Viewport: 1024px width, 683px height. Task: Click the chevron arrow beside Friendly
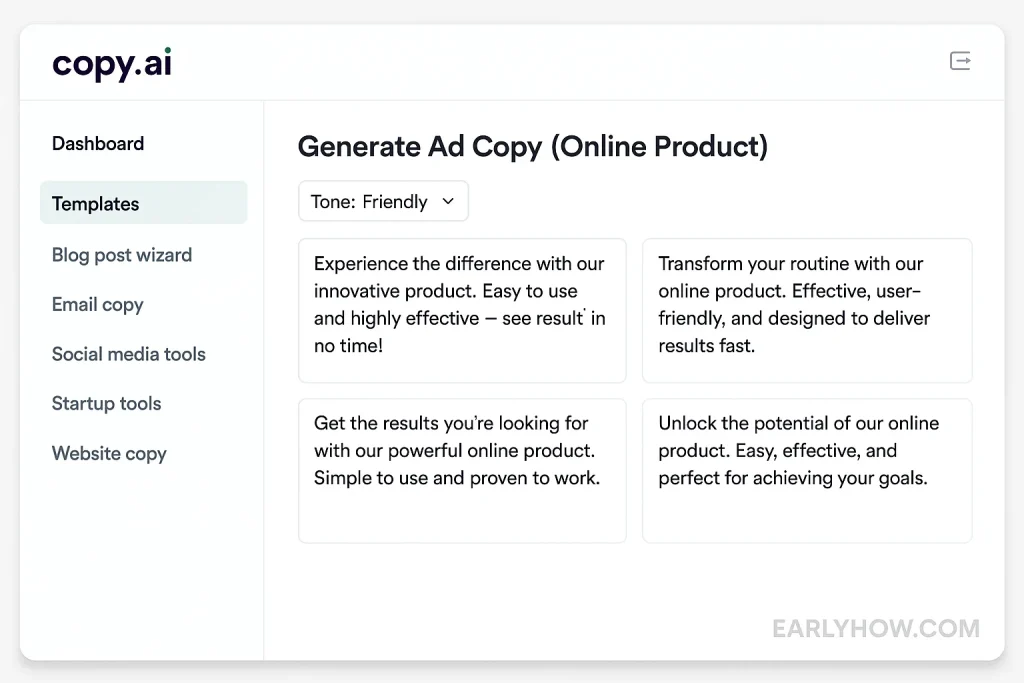coord(448,202)
